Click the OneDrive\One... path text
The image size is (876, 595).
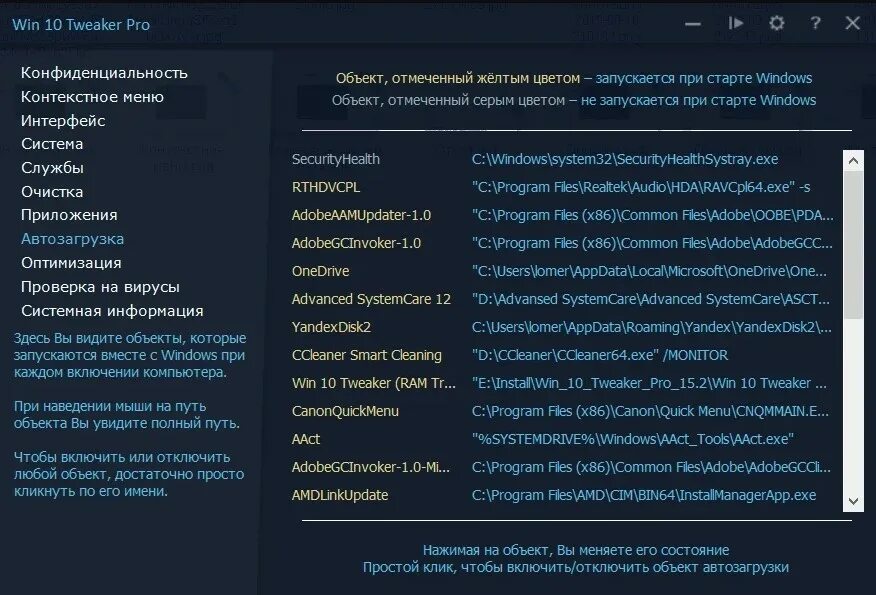[649, 271]
